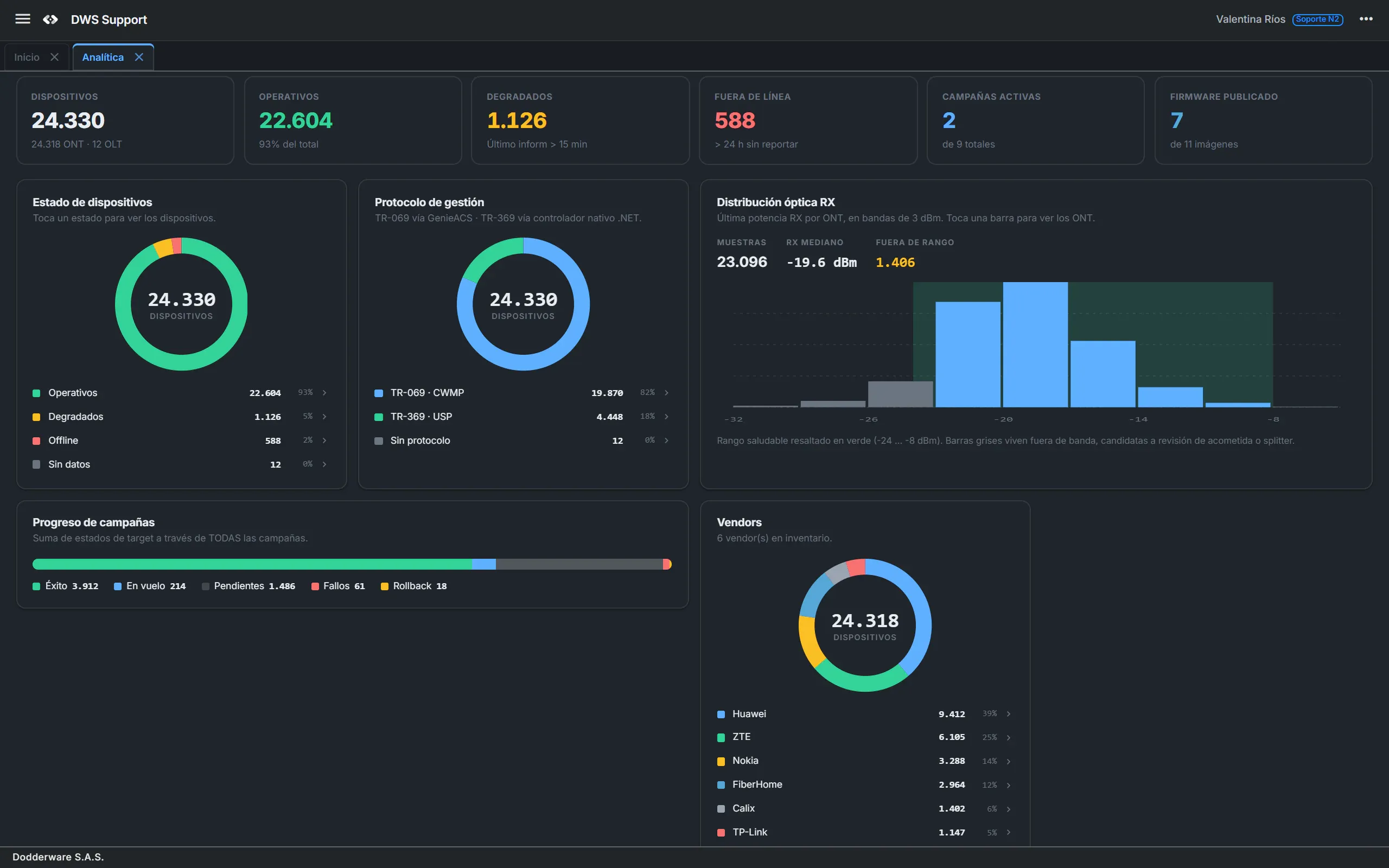Click the Vendors donut chart center

(x=865, y=625)
